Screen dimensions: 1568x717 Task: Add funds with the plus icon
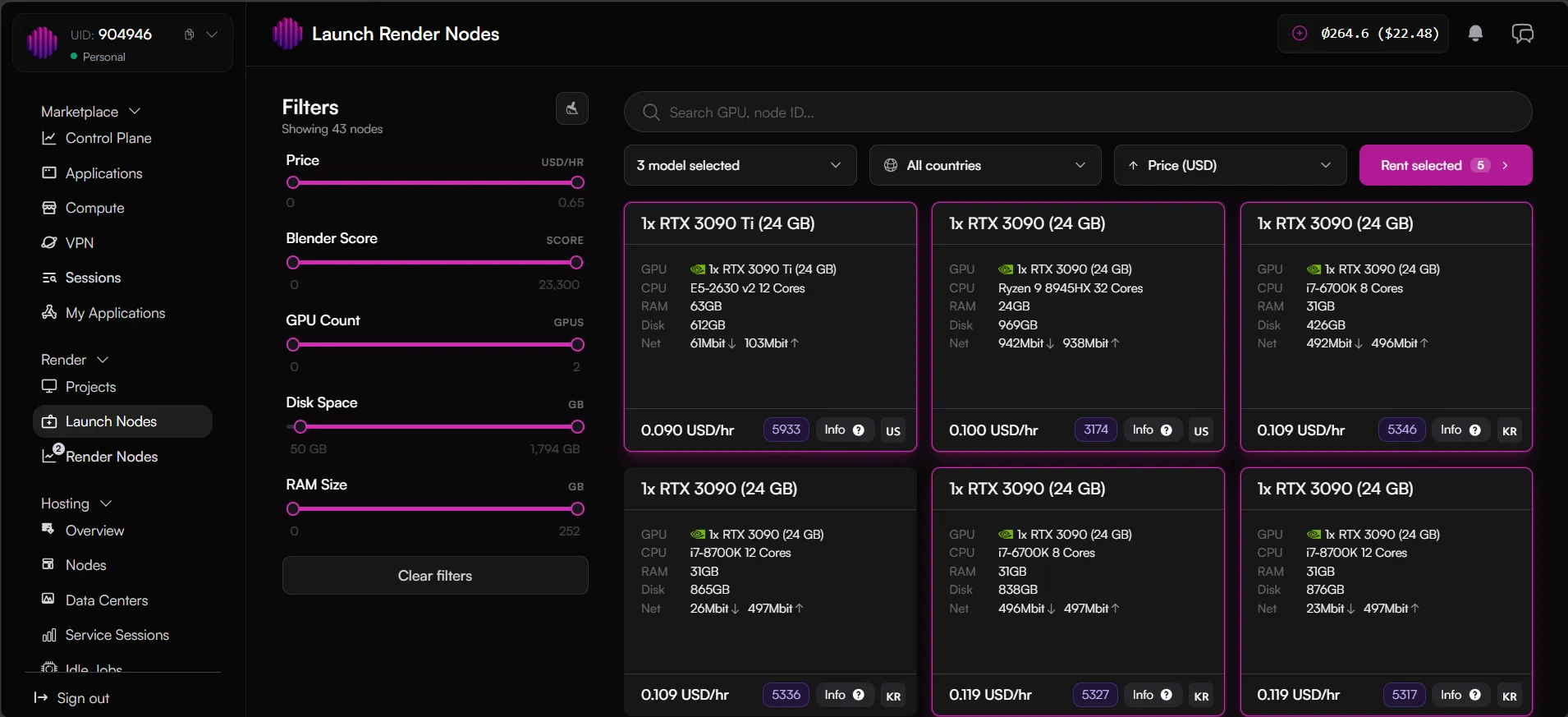1300,34
